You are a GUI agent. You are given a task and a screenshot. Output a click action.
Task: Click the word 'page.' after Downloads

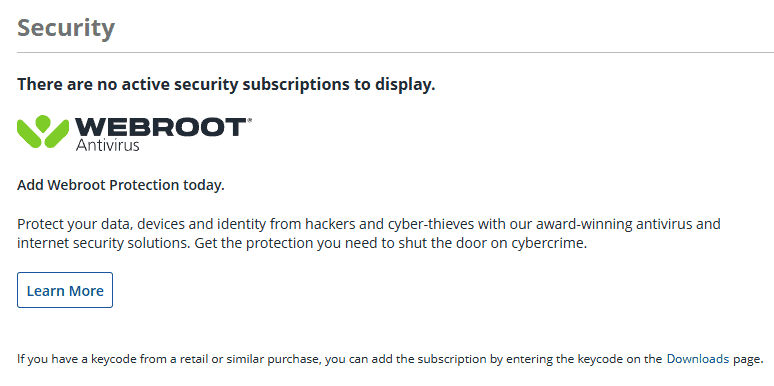click(747, 359)
